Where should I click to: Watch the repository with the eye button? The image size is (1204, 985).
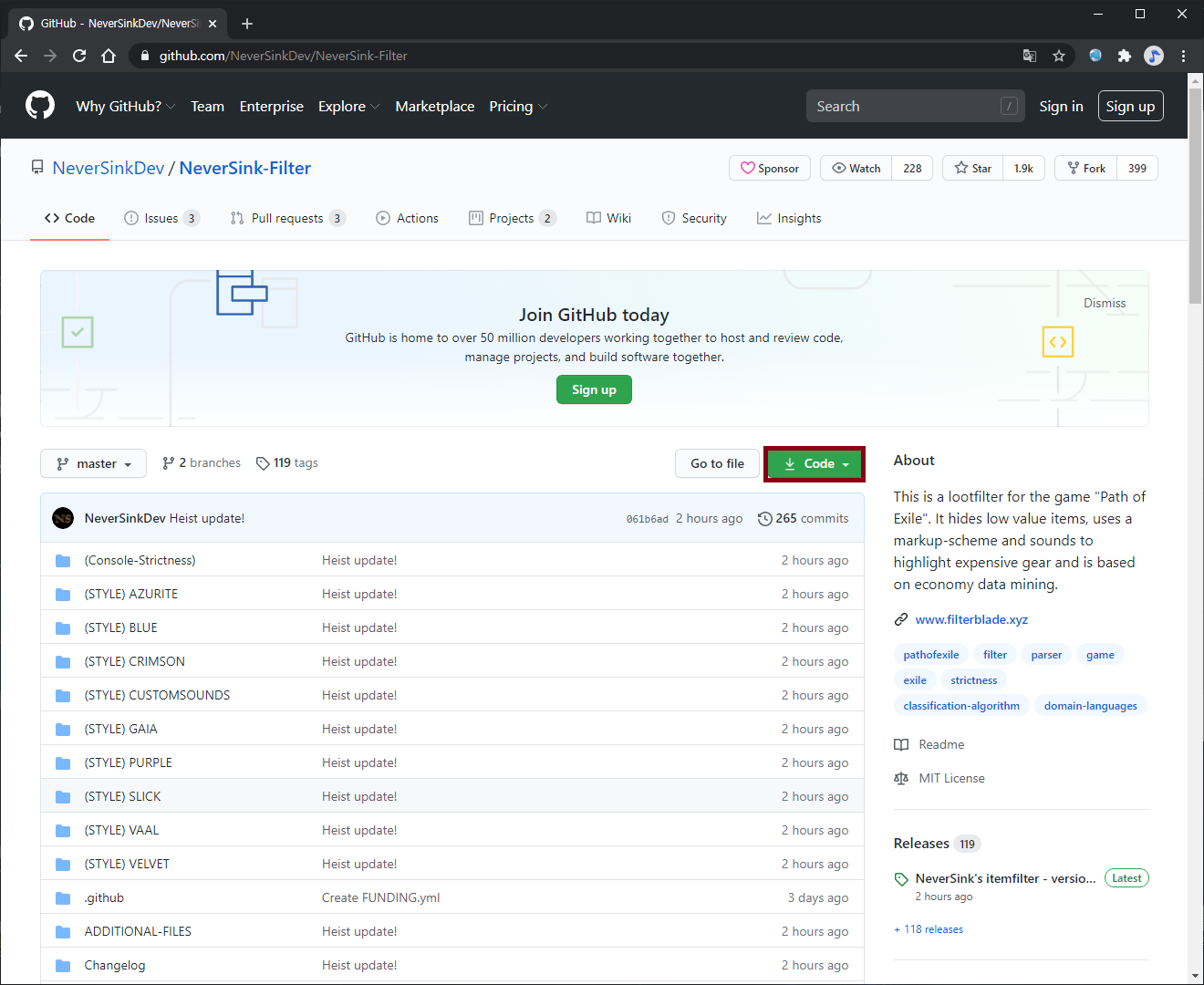[x=856, y=168]
